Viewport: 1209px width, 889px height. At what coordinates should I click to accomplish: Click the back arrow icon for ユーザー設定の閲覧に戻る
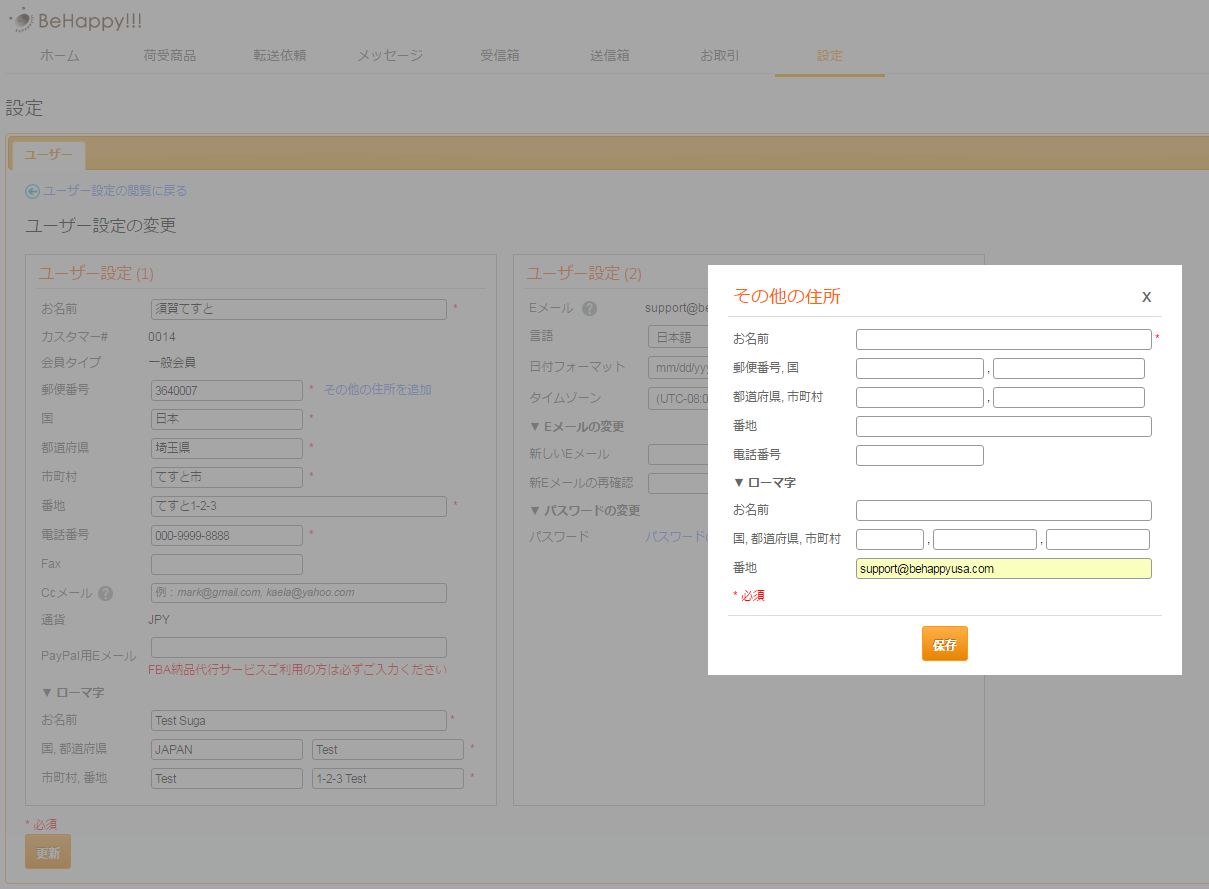click(x=32, y=191)
